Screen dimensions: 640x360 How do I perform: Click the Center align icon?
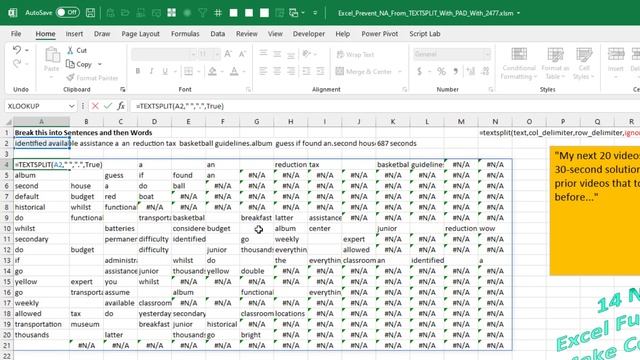[x=277, y=71]
